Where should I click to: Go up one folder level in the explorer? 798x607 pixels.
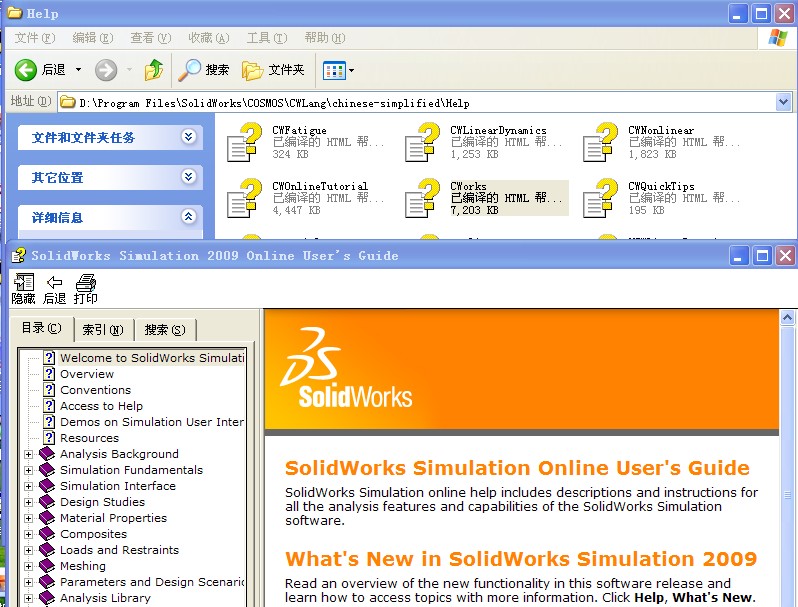tap(154, 70)
